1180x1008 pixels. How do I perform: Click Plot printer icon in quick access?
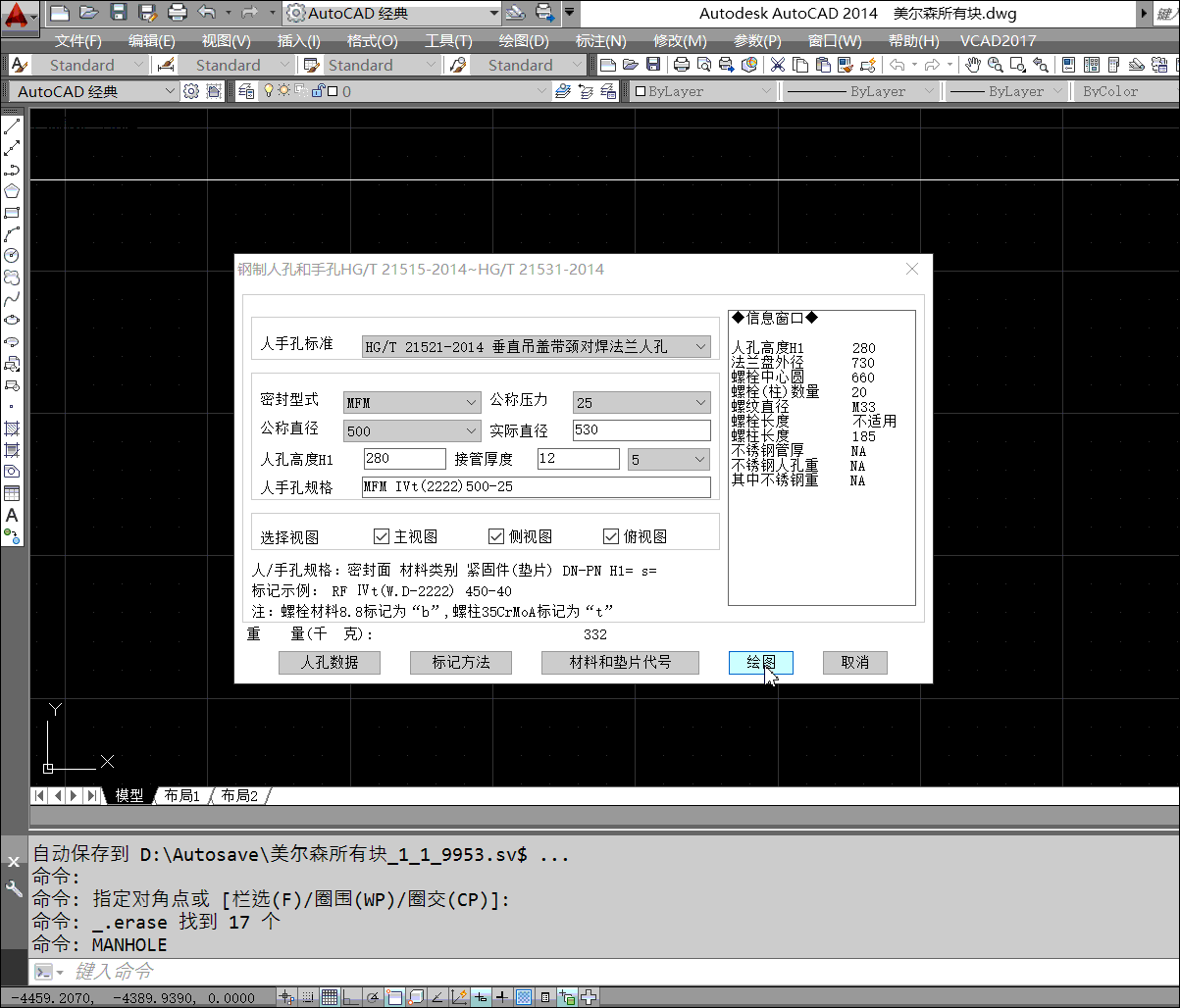click(x=178, y=13)
